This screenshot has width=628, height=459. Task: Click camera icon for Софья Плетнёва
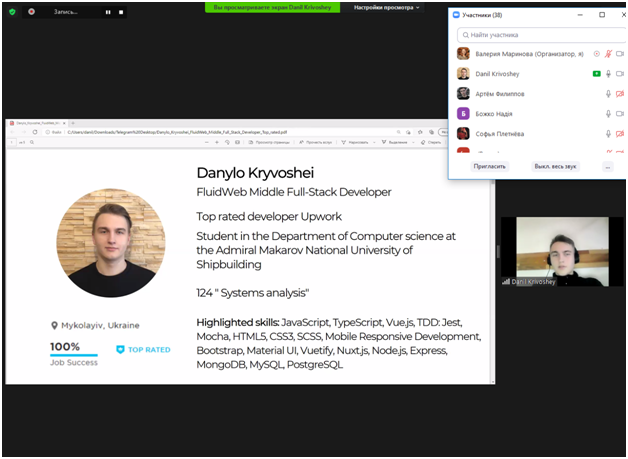coord(620,133)
